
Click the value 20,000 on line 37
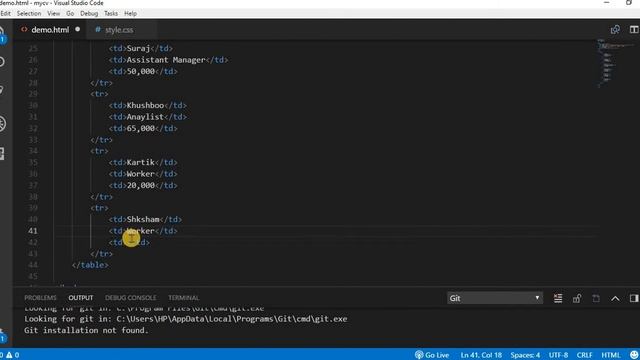click(x=141, y=185)
